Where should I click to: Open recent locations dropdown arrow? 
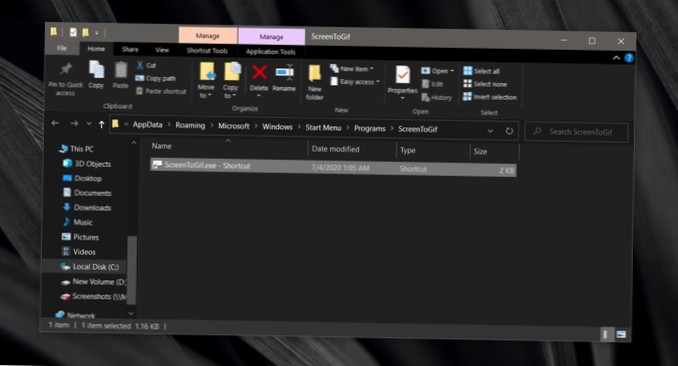point(89,124)
